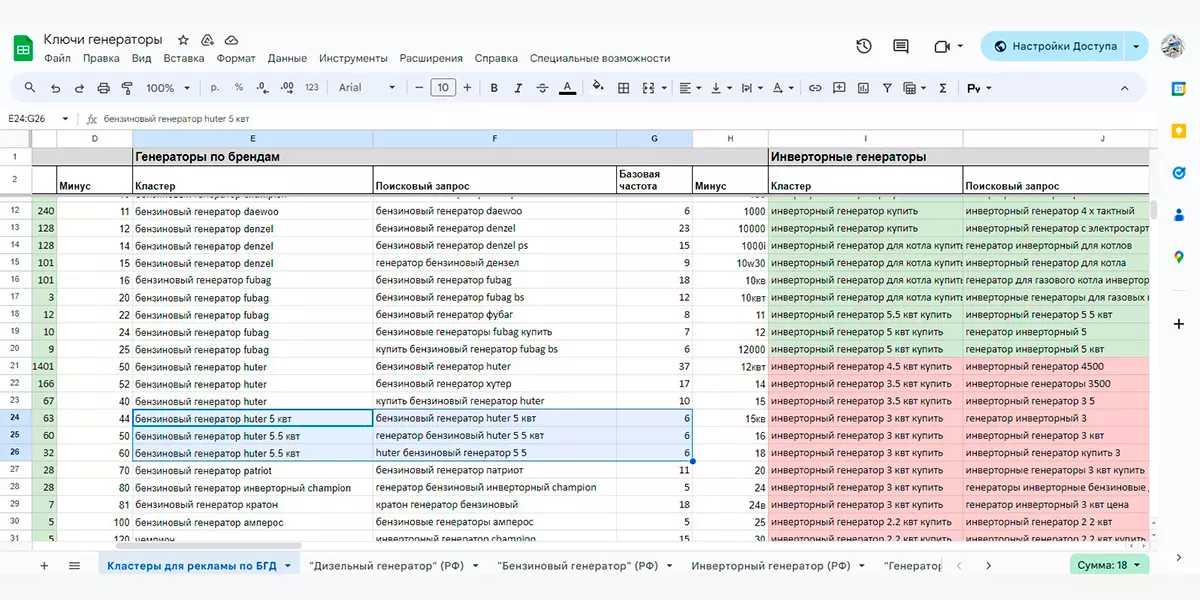
Task: Open the text color picker
Action: [x=567, y=88]
